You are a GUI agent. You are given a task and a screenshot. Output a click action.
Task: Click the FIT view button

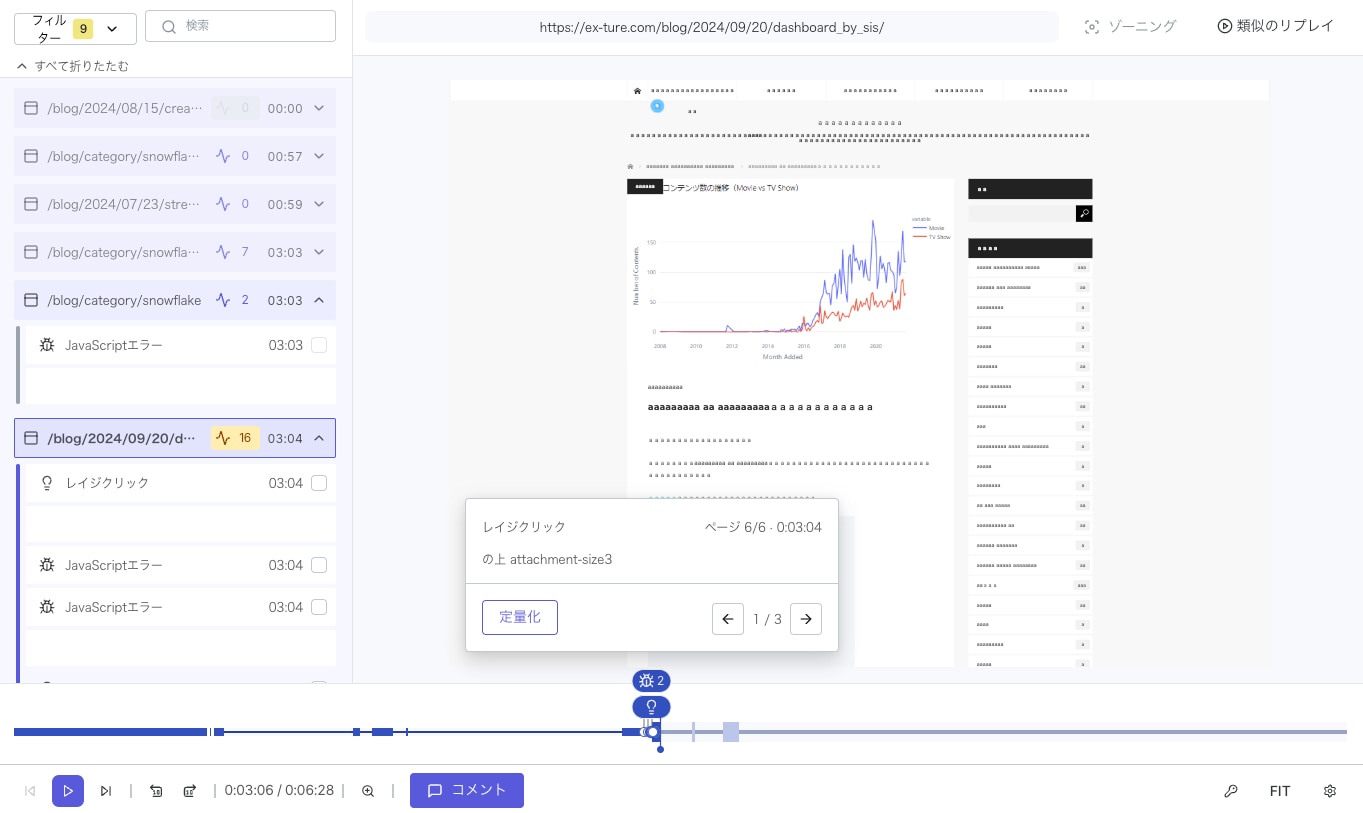(x=1280, y=791)
